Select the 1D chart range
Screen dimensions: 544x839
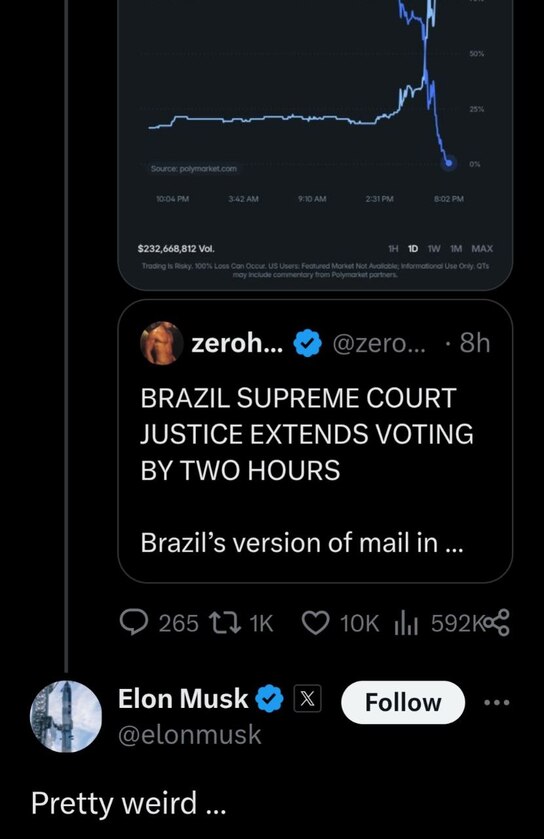click(413, 249)
